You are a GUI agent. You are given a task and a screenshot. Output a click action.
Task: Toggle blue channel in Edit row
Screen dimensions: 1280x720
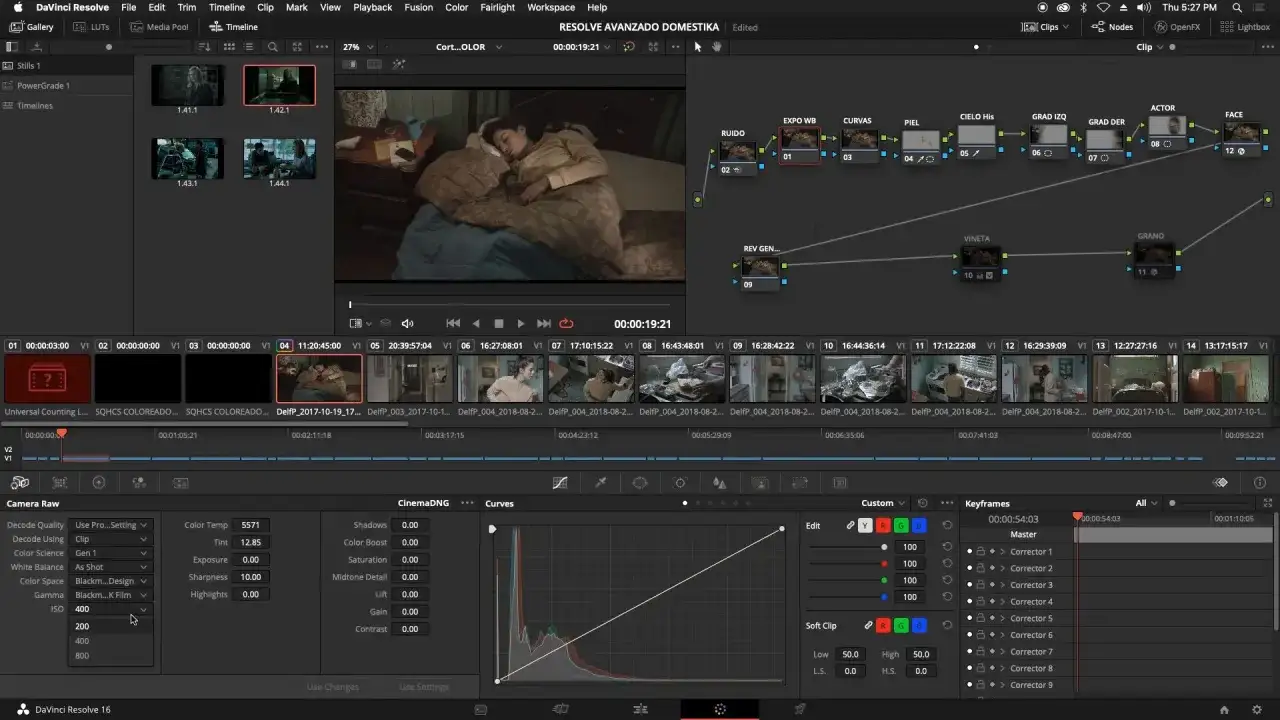pyautogui.click(x=919, y=525)
